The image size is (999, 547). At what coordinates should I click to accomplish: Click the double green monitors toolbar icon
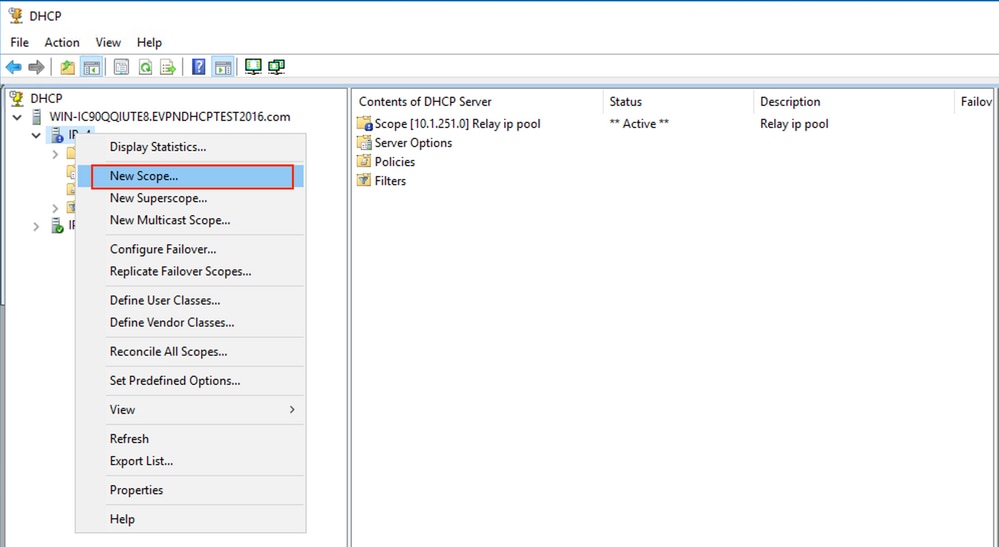coord(276,66)
